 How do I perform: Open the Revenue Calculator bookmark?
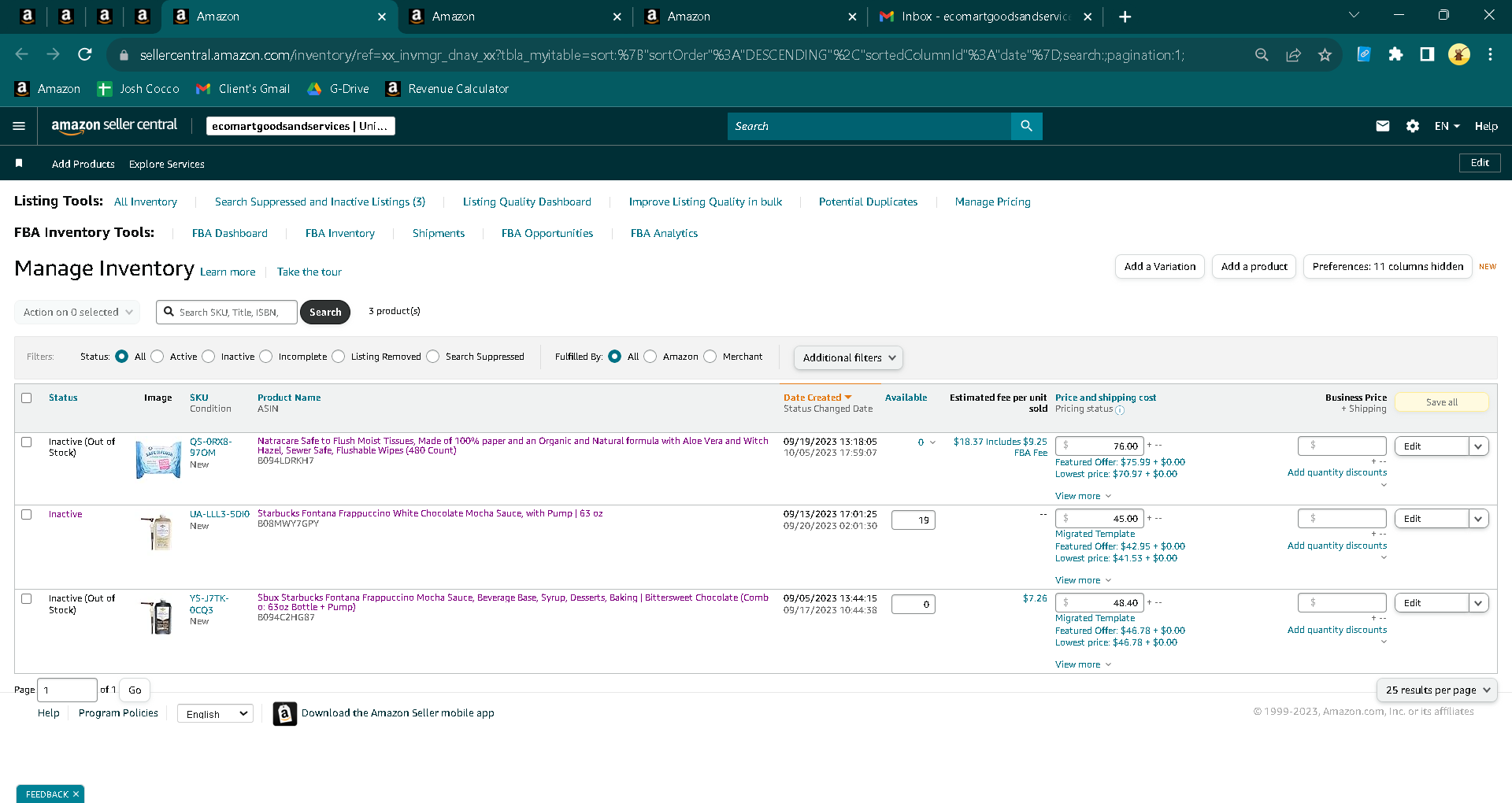pyautogui.click(x=447, y=89)
